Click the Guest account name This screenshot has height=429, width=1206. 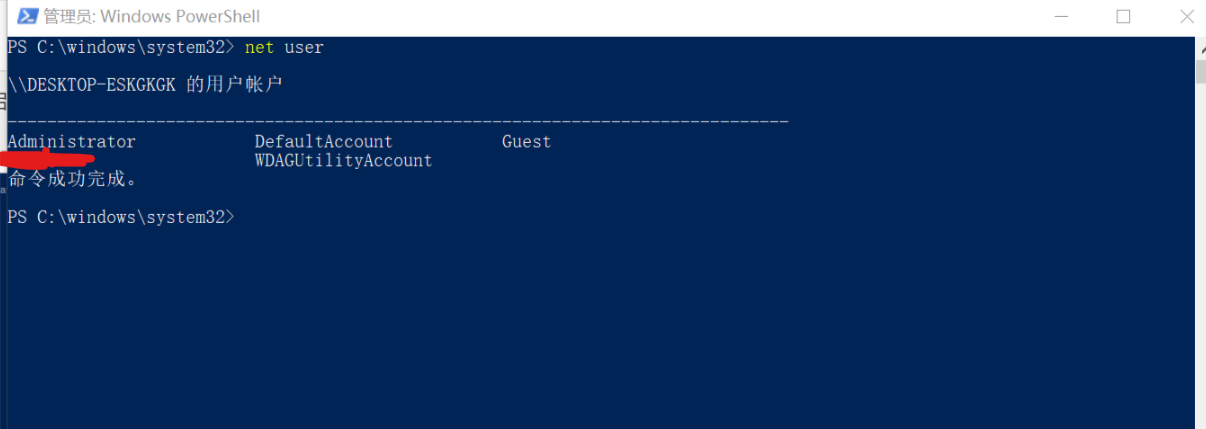tap(526, 141)
